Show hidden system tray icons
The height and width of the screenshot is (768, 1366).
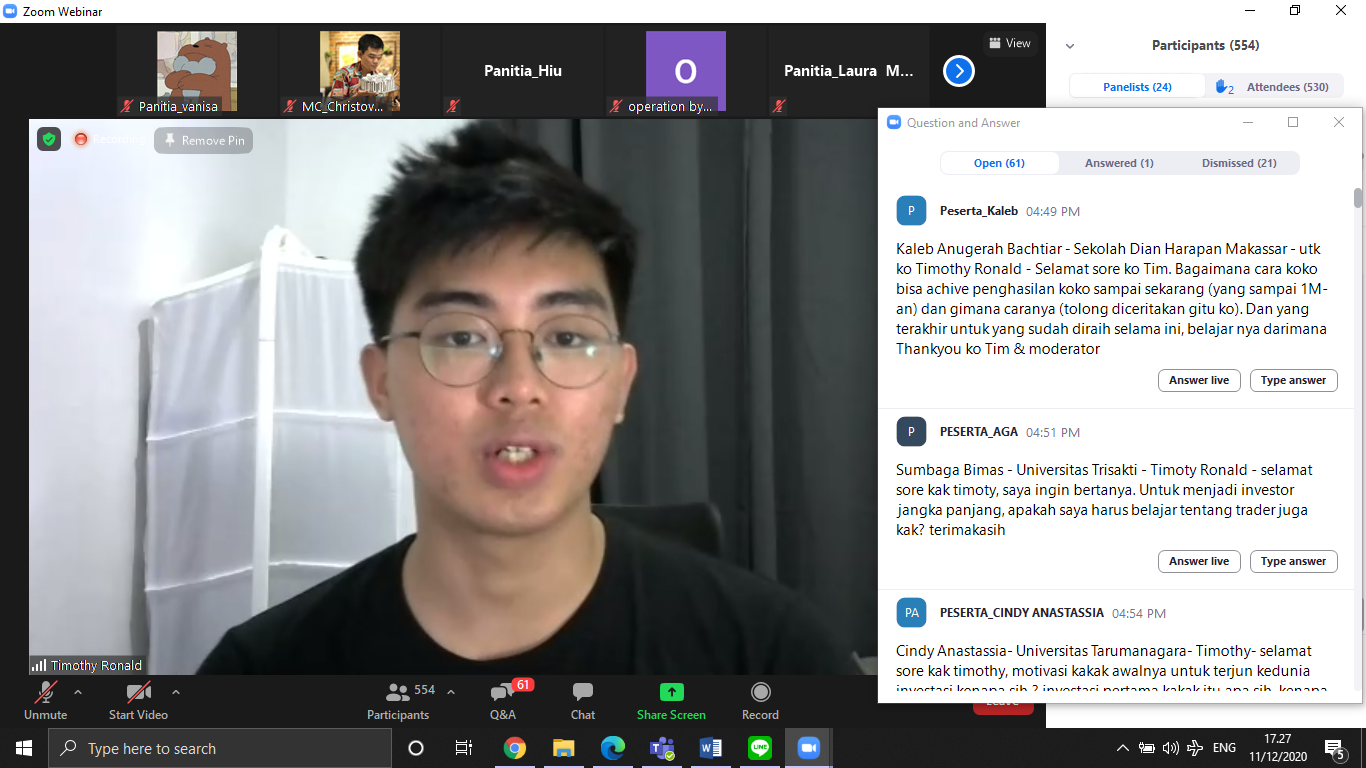[1122, 748]
